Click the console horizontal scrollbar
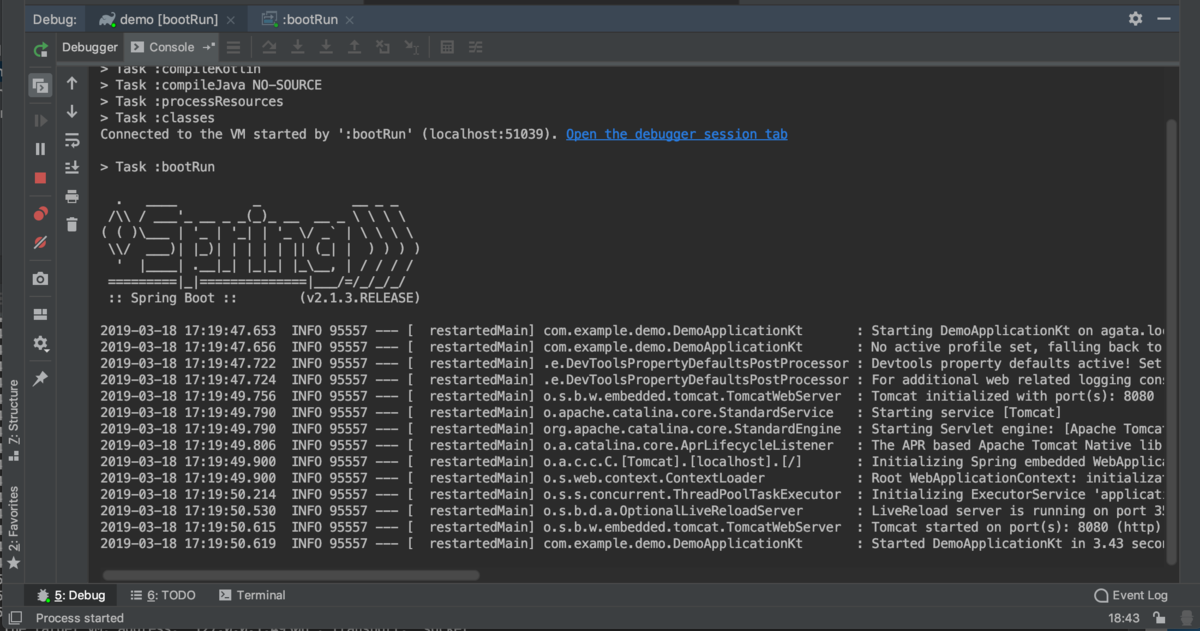 pos(290,575)
